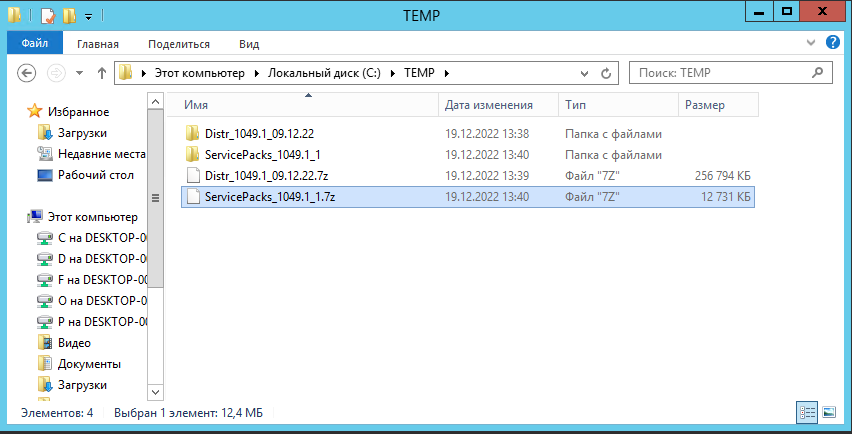The image size is (852, 434).
Task: Open previous locations address dropdown
Action: pos(584,73)
